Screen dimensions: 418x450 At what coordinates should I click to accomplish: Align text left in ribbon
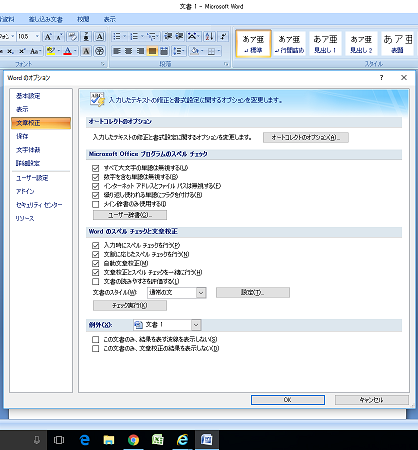[117, 51]
